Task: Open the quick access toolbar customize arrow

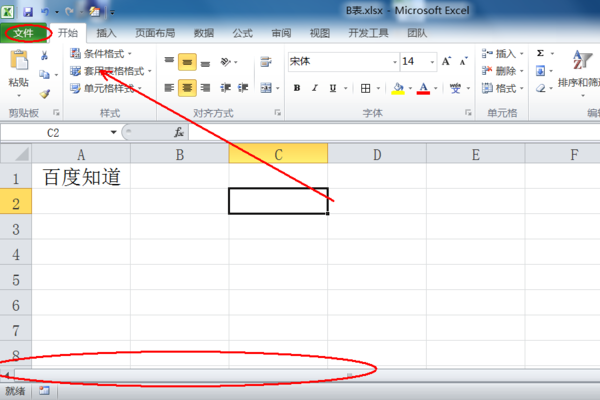Action: pyautogui.click(x=112, y=13)
